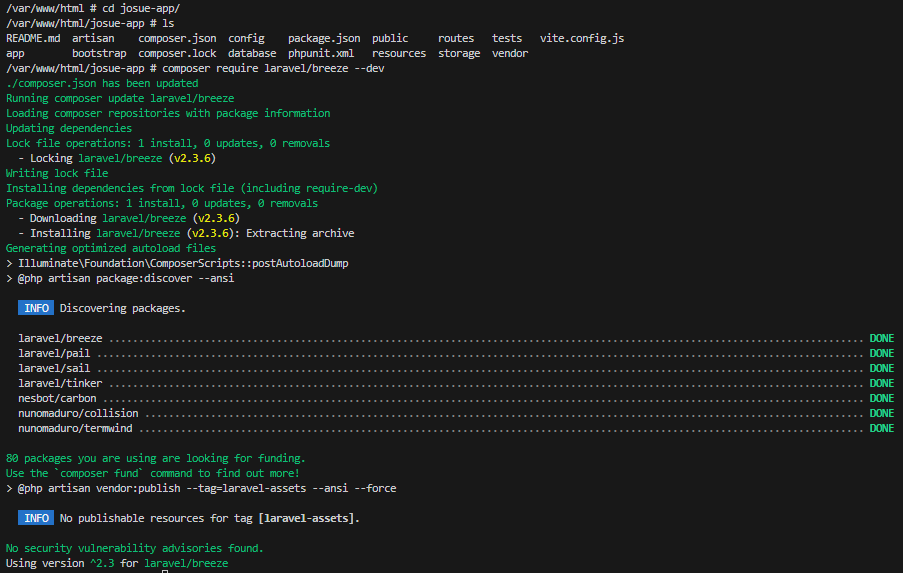Click the vendor directory name
Image resolution: width=903 pixels, height=573 pixels.
(510, 54)
